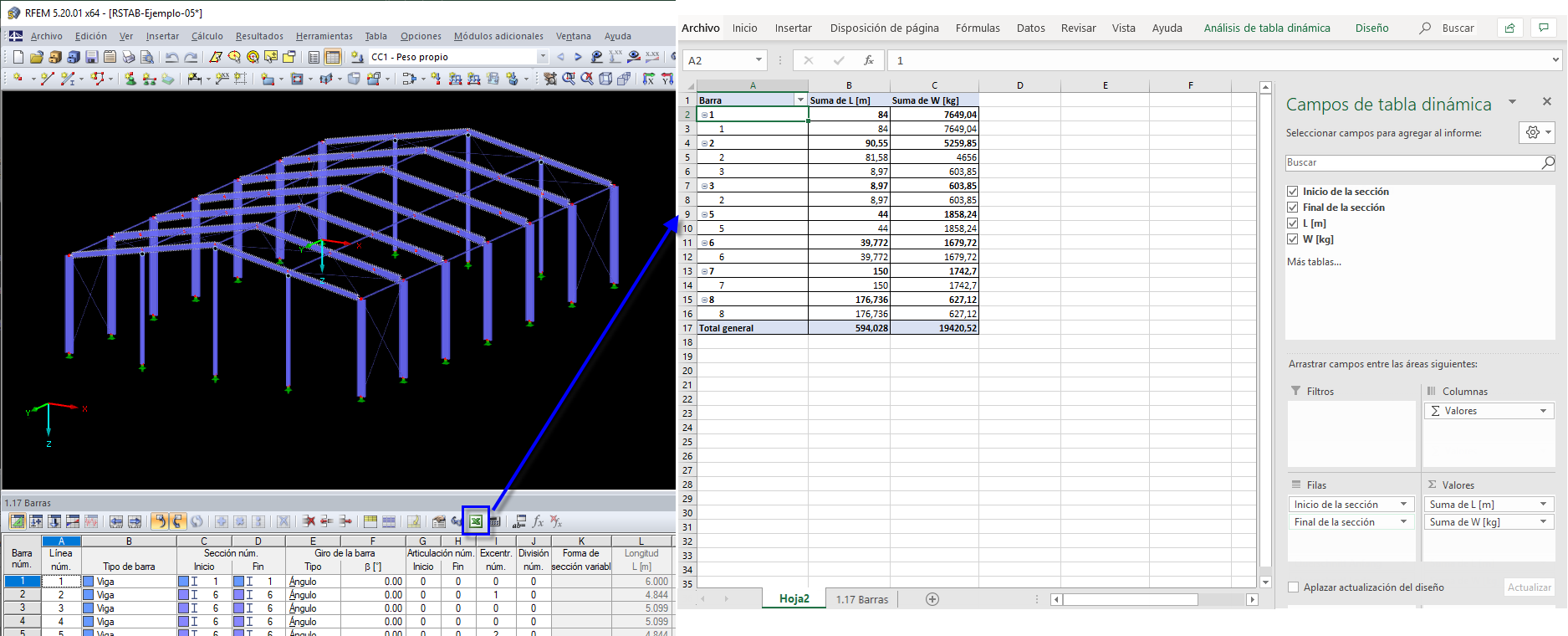This screenshot has height=636, width=1568.
Task: Click the gear tools icon in pivot field pane
Action: (1537, 132)
